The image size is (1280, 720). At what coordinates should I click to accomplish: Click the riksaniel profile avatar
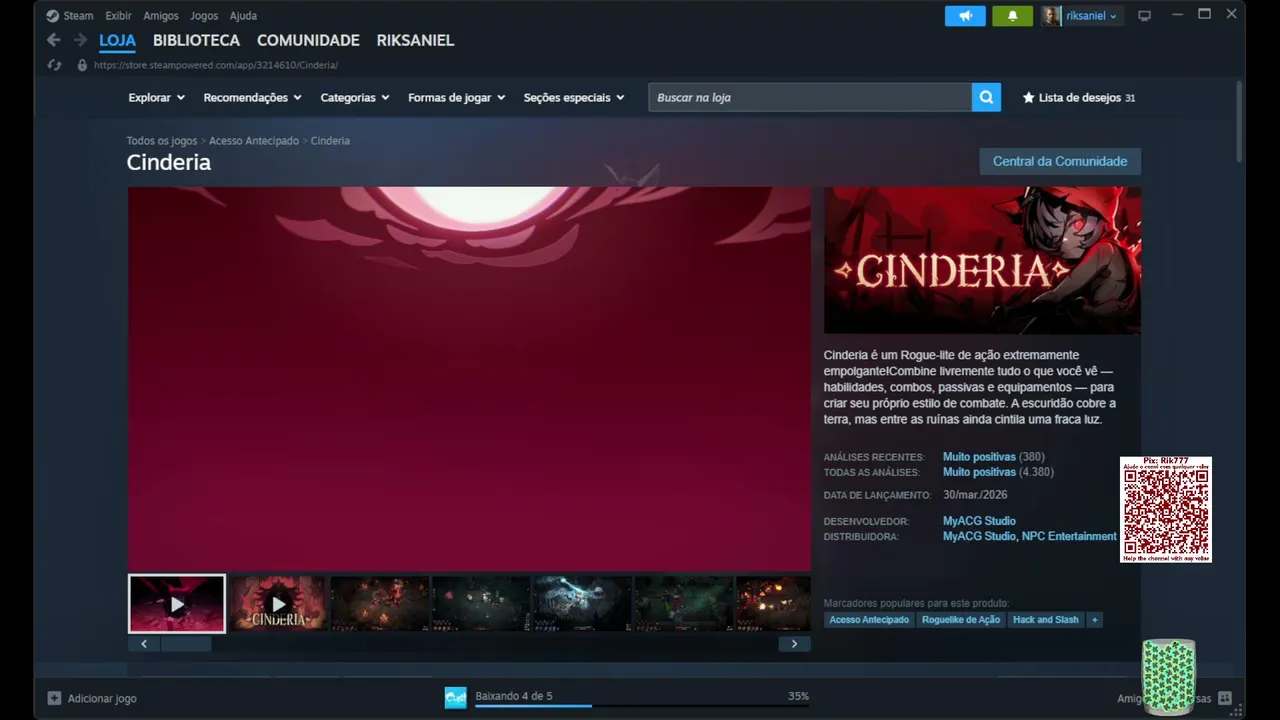point(1051,16)
